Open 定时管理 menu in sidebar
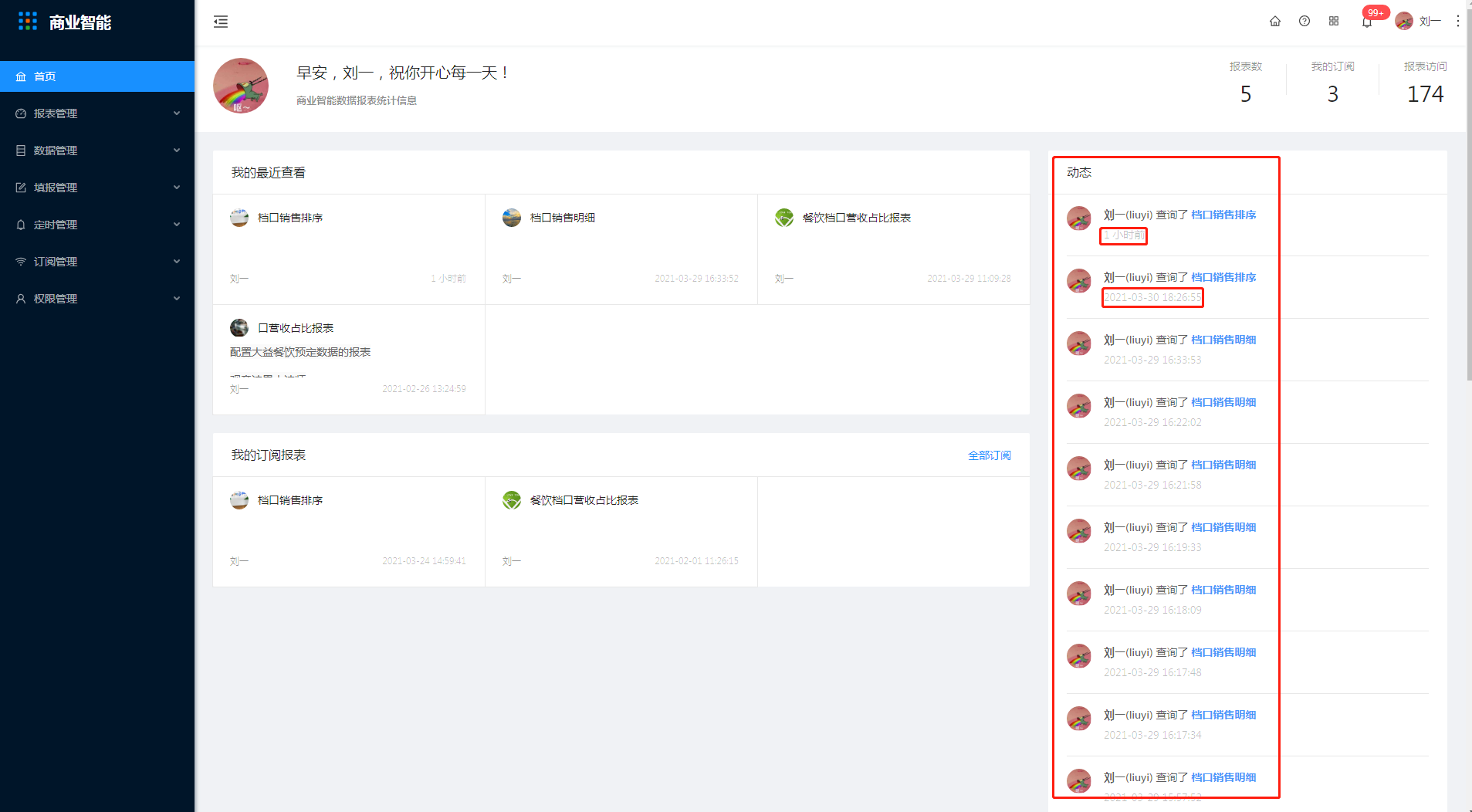 (97, 225)
